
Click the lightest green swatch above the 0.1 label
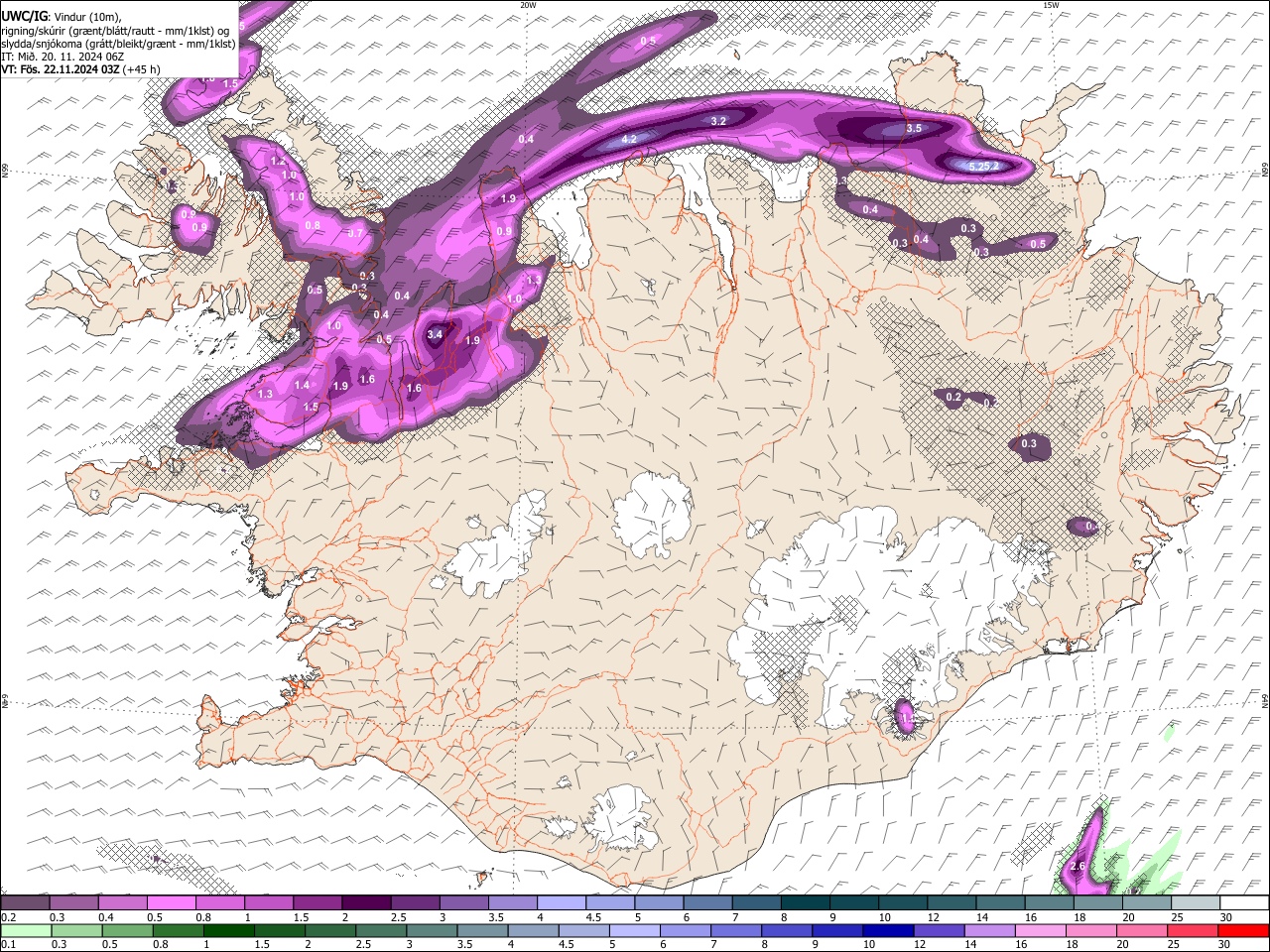pos(25,930)
